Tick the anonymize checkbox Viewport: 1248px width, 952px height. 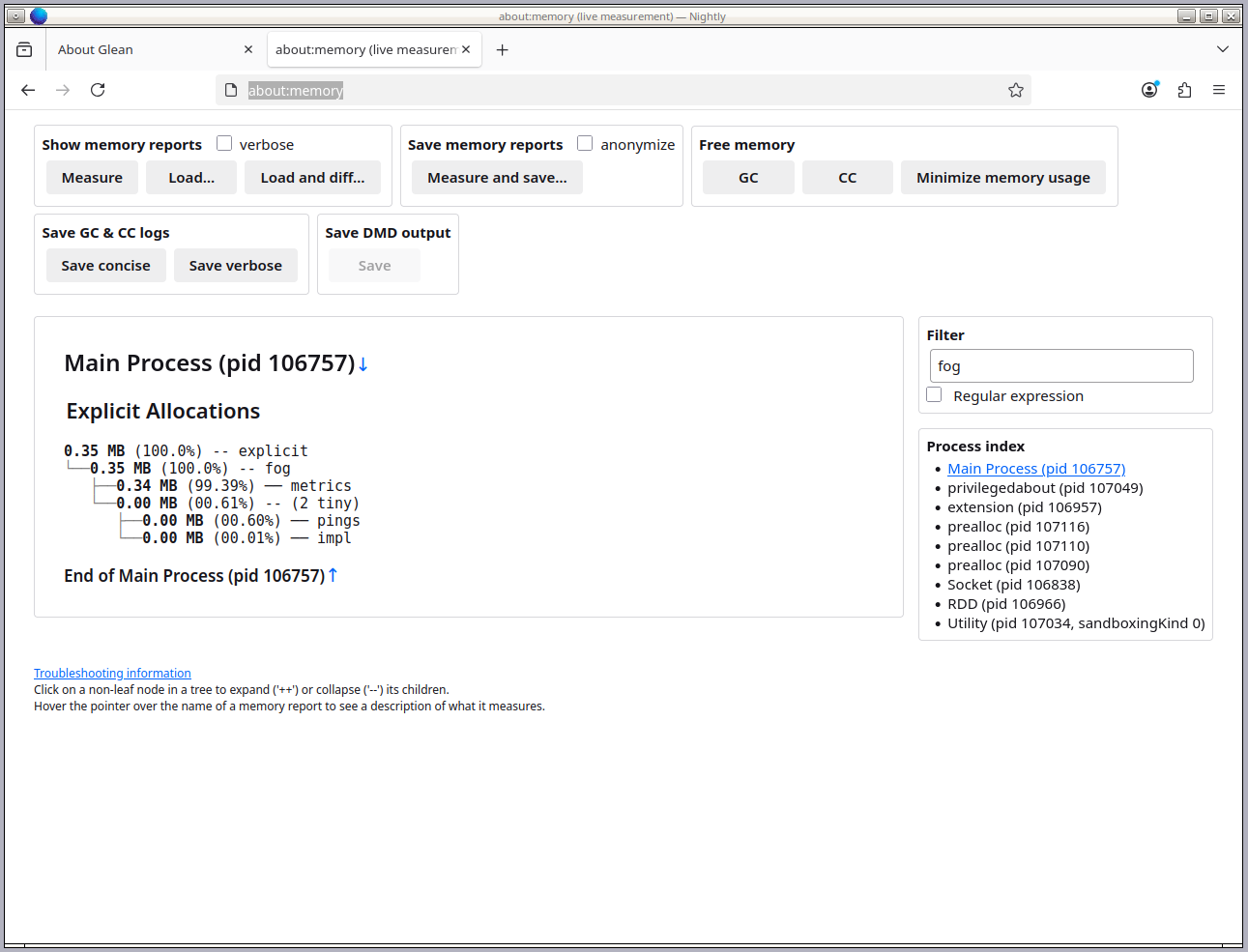[585, 144]
